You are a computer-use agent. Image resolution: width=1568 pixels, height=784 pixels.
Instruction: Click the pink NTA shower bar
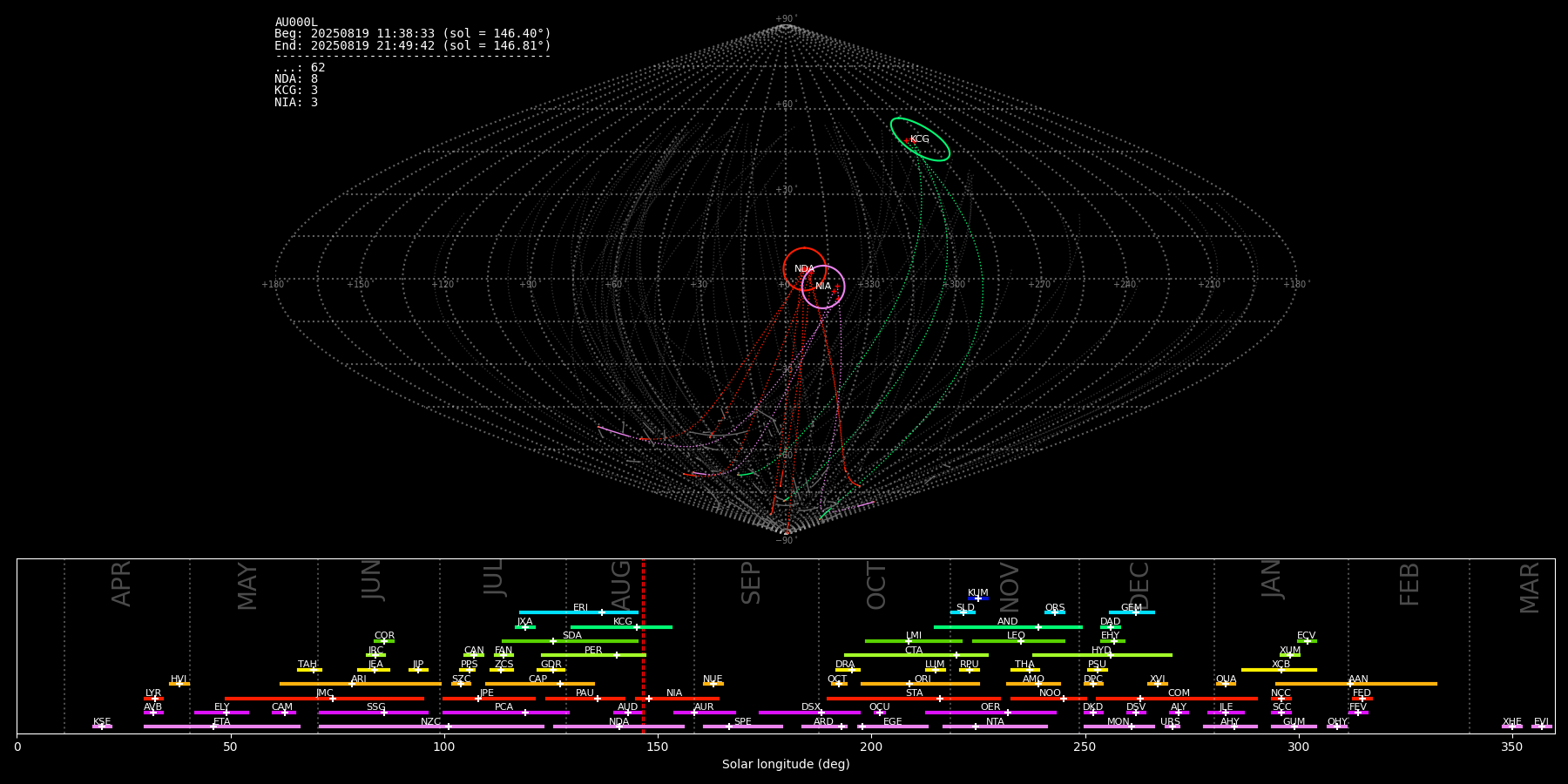coord(995,727)
